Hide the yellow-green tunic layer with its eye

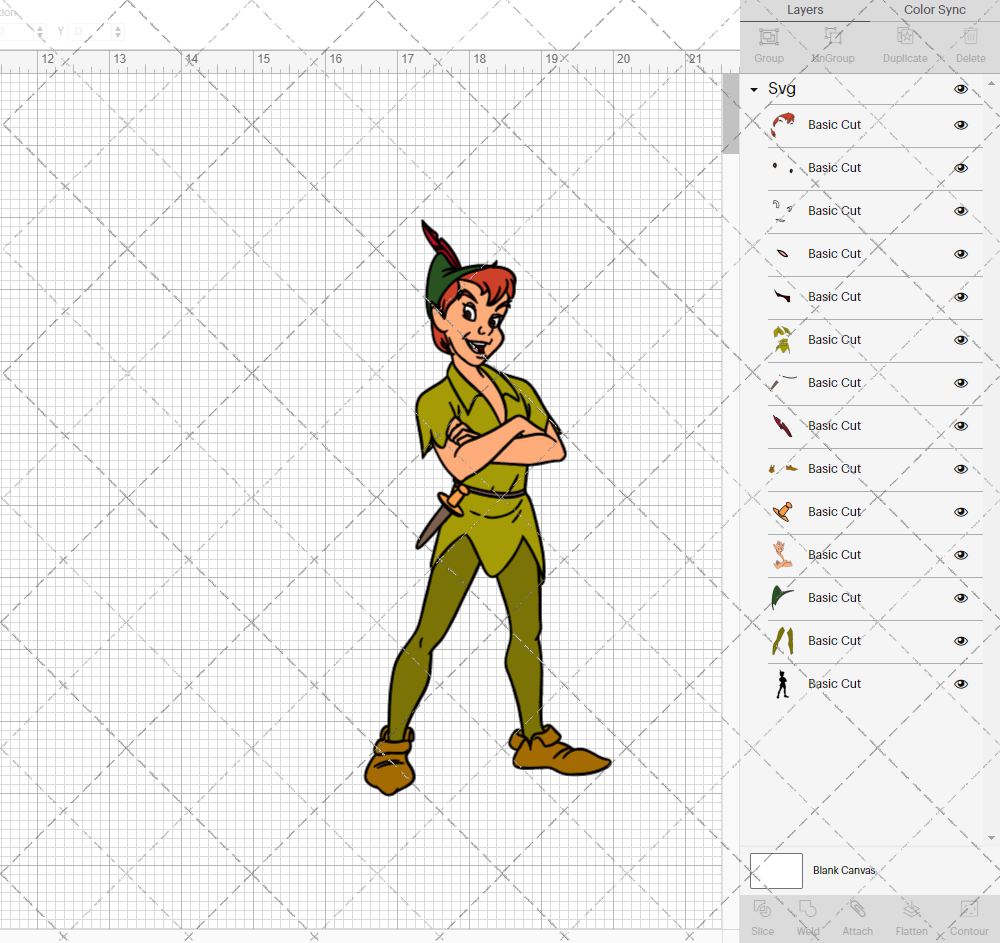point(960,340)
